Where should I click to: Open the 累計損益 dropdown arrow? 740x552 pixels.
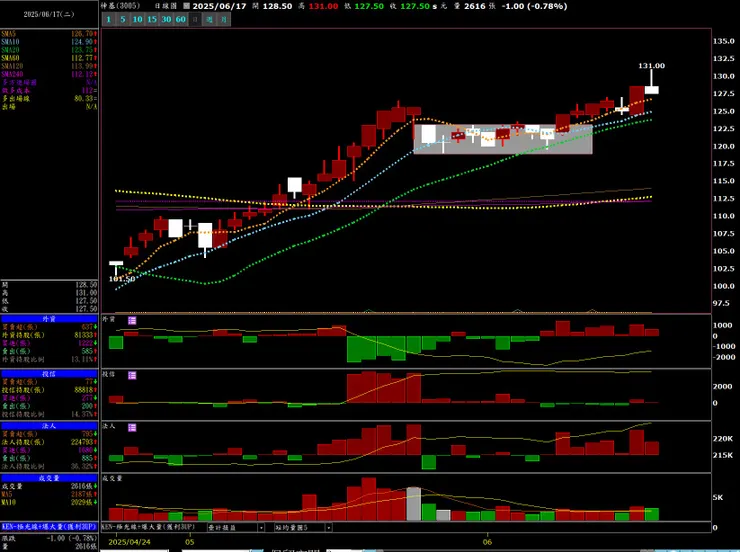261,527
